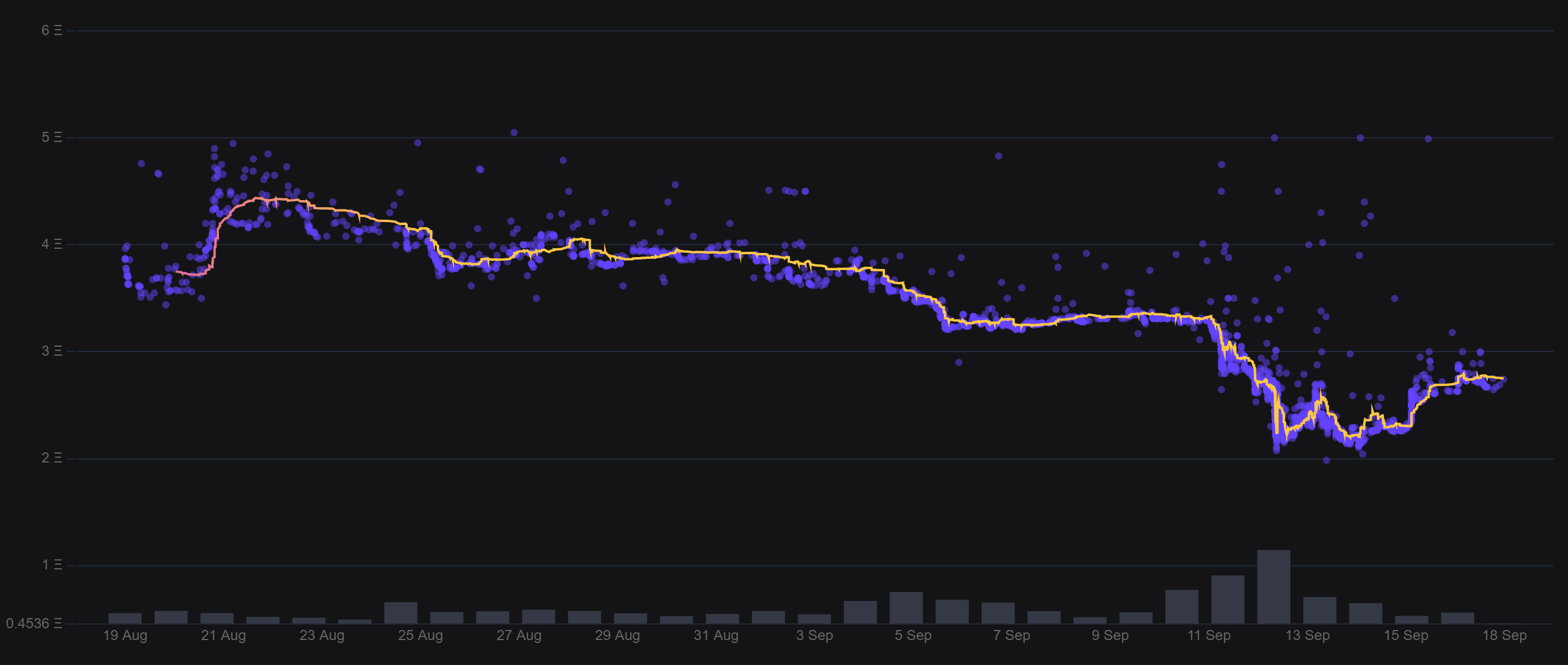Click the 9 Sep date label
The height and width of the screenshot is (665, 1568).
1109,635
